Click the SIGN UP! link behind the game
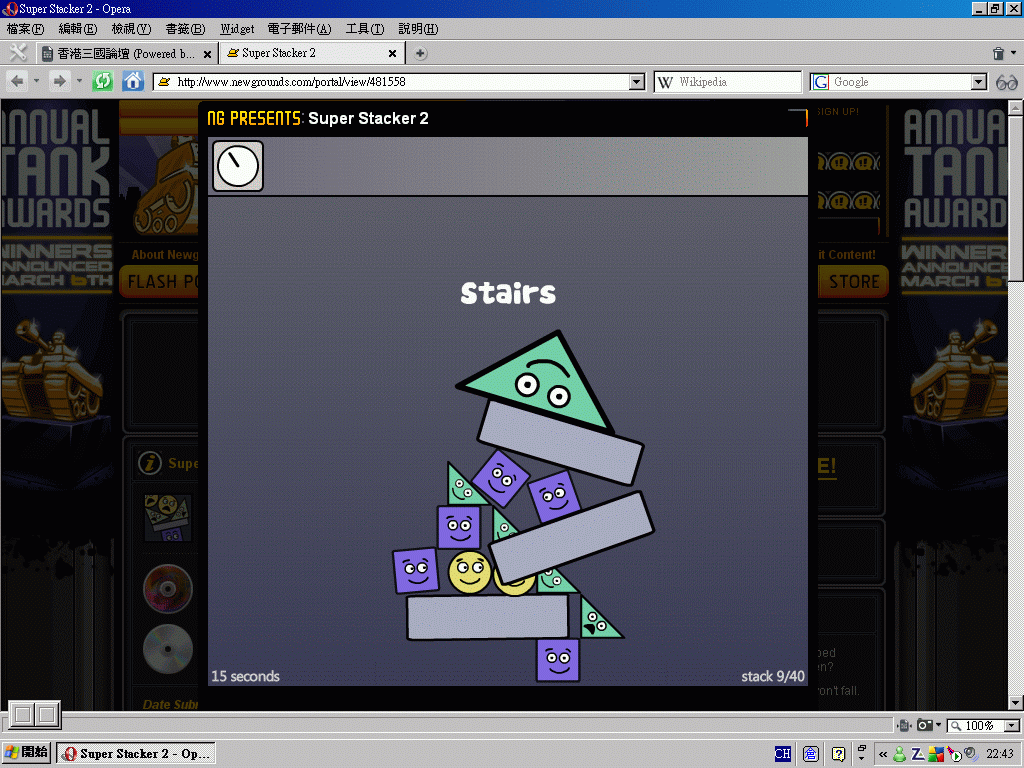1024x768 pixels. tap(838, 112)
